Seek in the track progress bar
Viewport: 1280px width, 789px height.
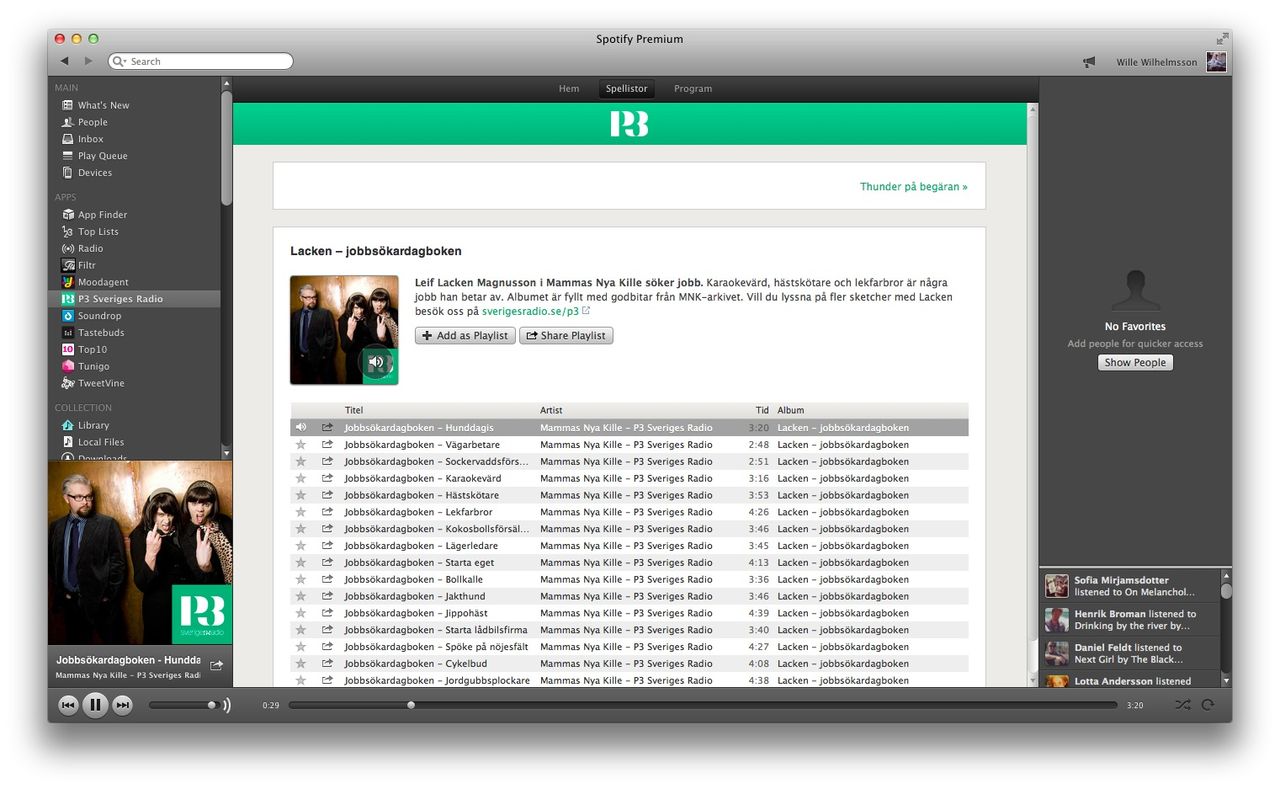pyautogui.click(x=703, y=705)
